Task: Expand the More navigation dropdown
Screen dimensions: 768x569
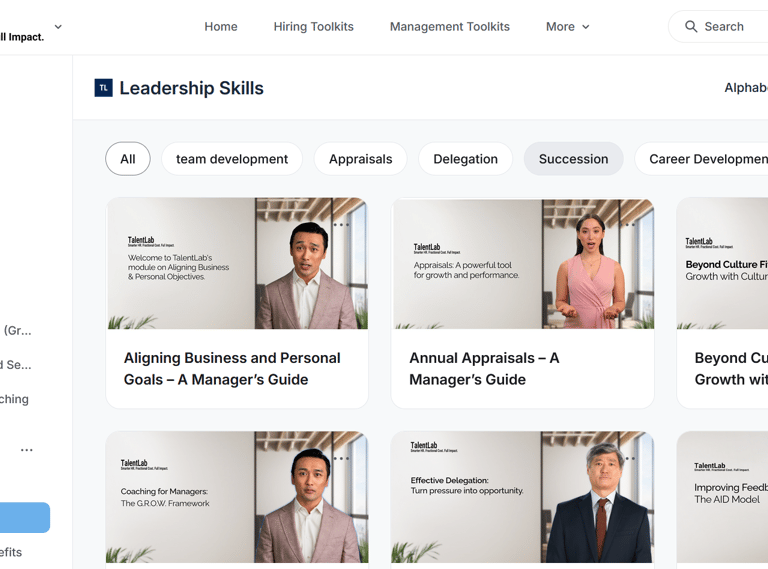Action: point(567,27)
